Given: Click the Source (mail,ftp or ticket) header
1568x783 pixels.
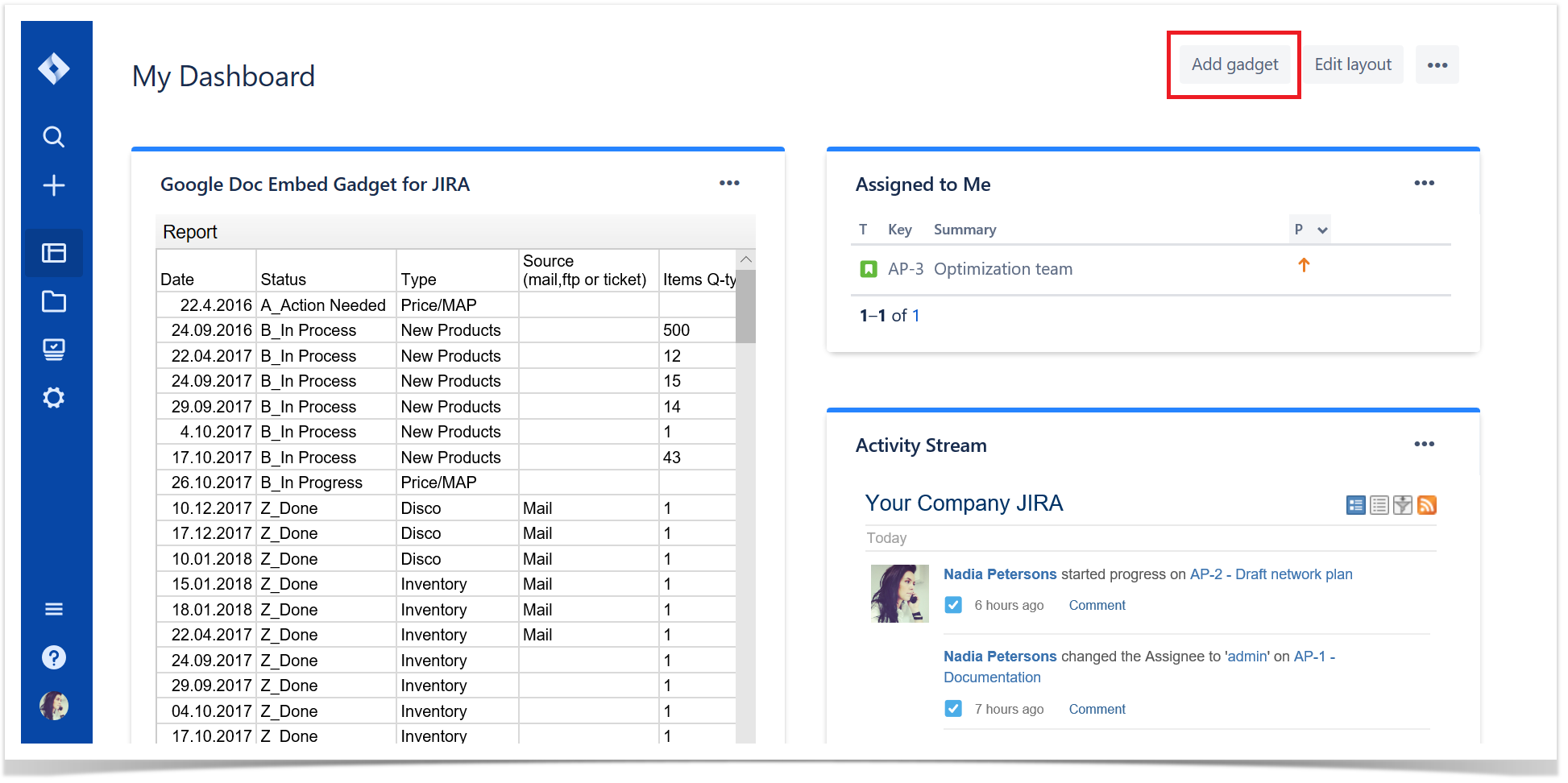Looking at the screenshot, I should pos(589,270).
